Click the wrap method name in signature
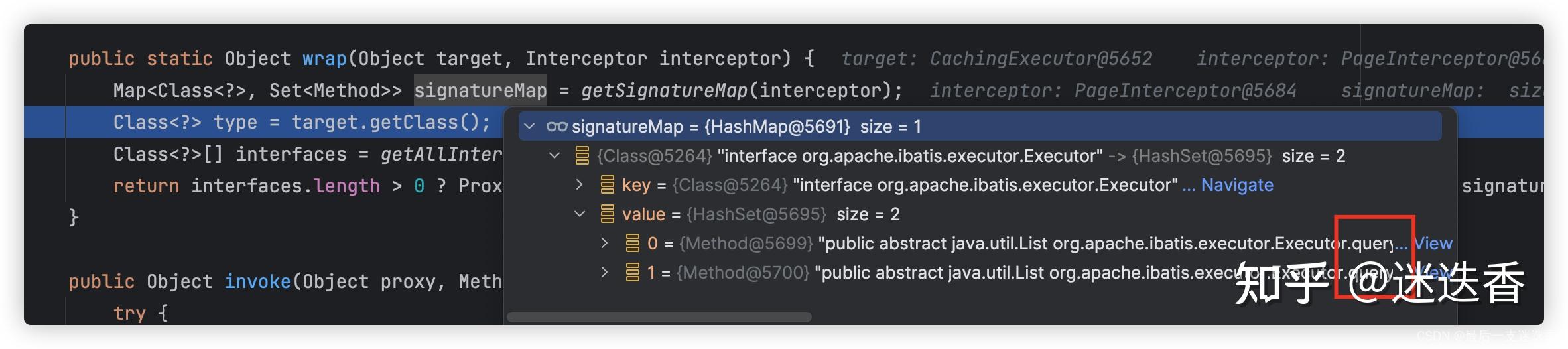Image resolution: width=1568 pixels, height=349 pixels. (x=324, y=58)
